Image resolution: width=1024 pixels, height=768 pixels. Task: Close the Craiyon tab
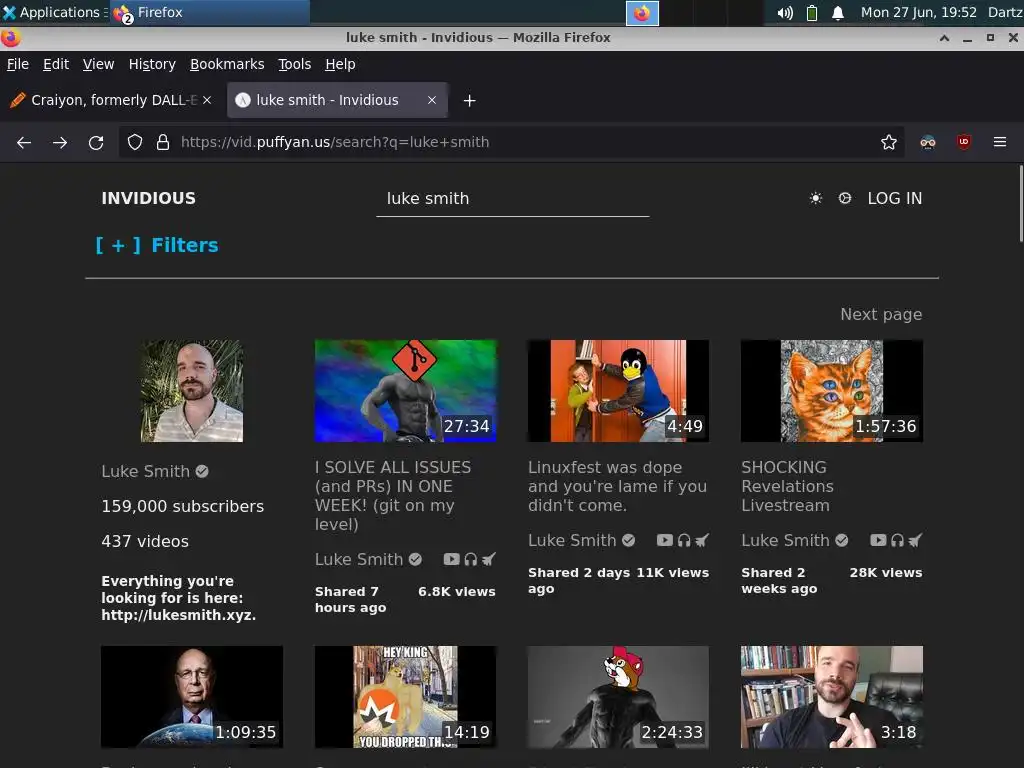point(207,100)
